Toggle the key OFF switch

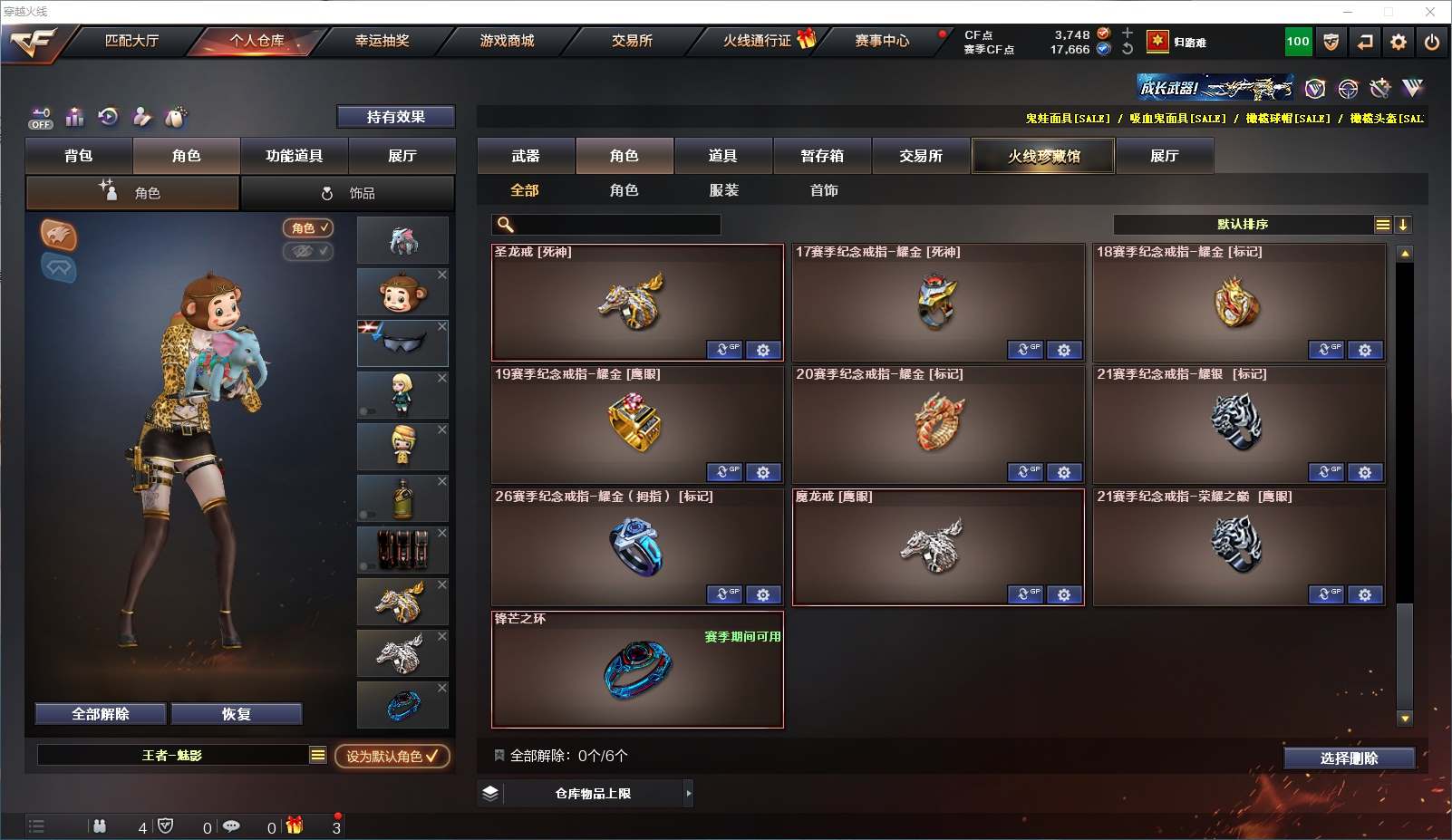[41, 119]
